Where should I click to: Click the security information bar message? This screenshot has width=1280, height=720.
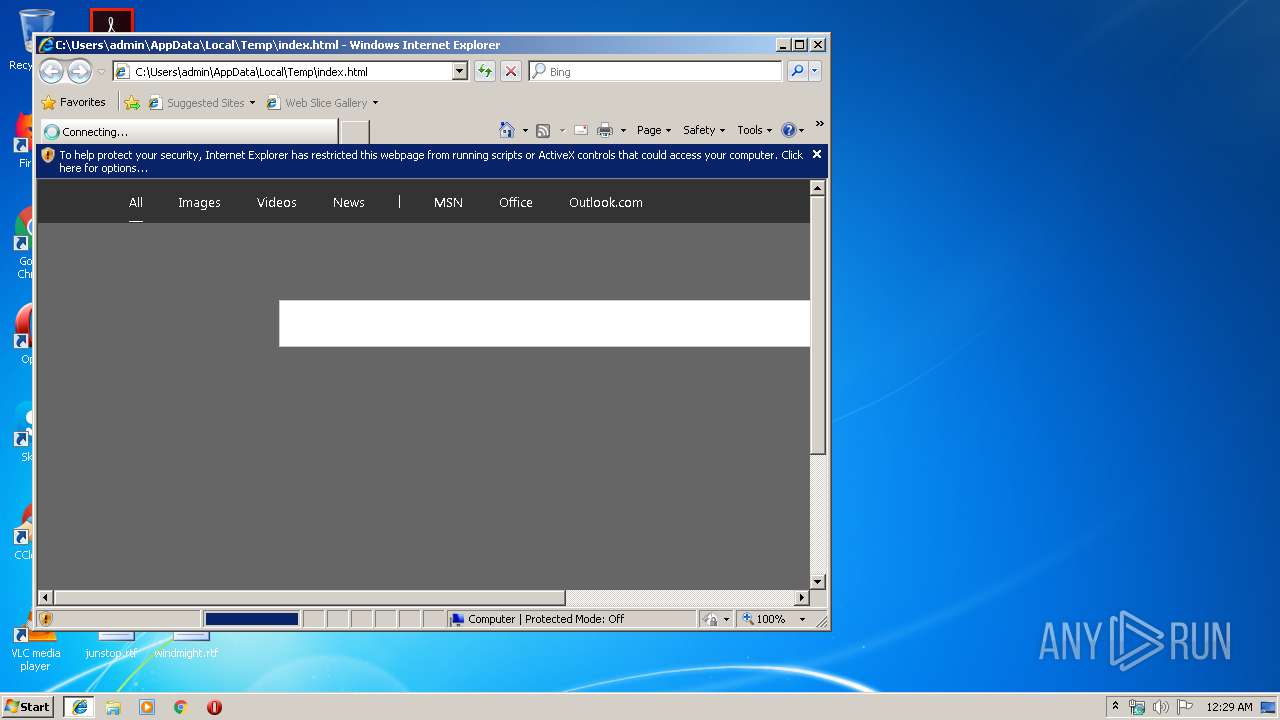click(431, 161)
